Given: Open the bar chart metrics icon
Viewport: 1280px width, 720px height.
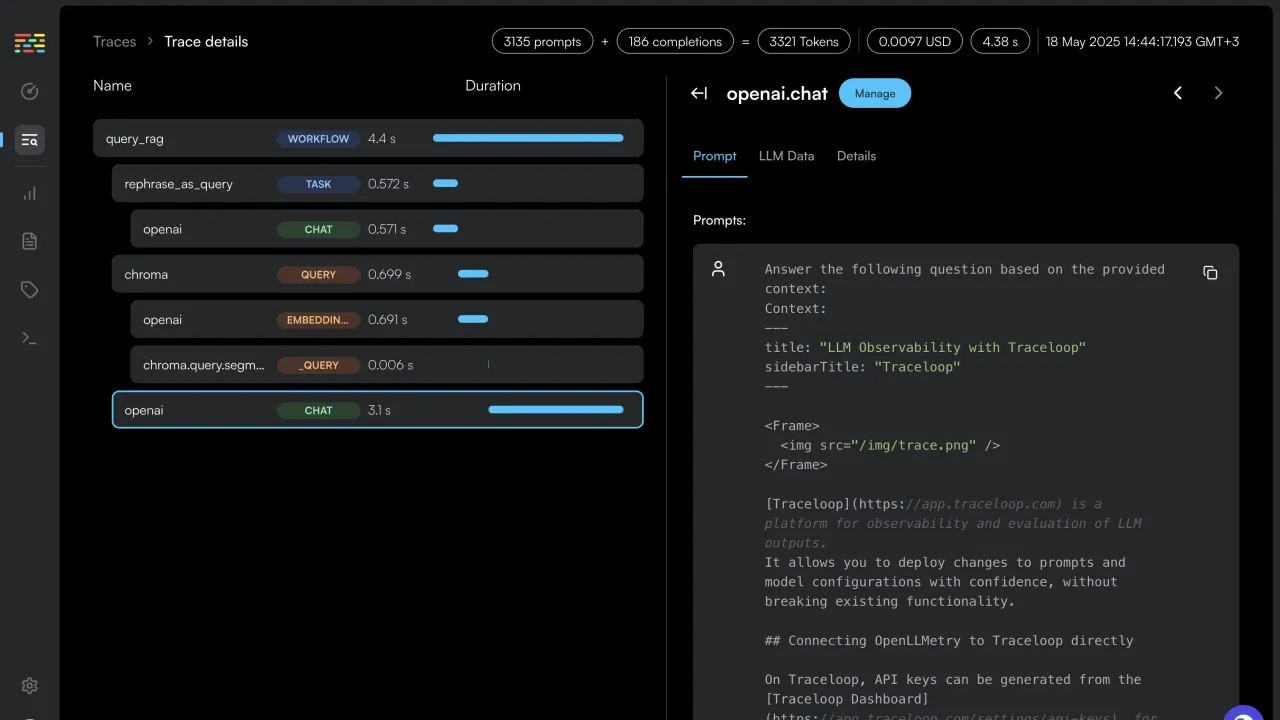Looking at the screenshot, I should pos(30,193).
